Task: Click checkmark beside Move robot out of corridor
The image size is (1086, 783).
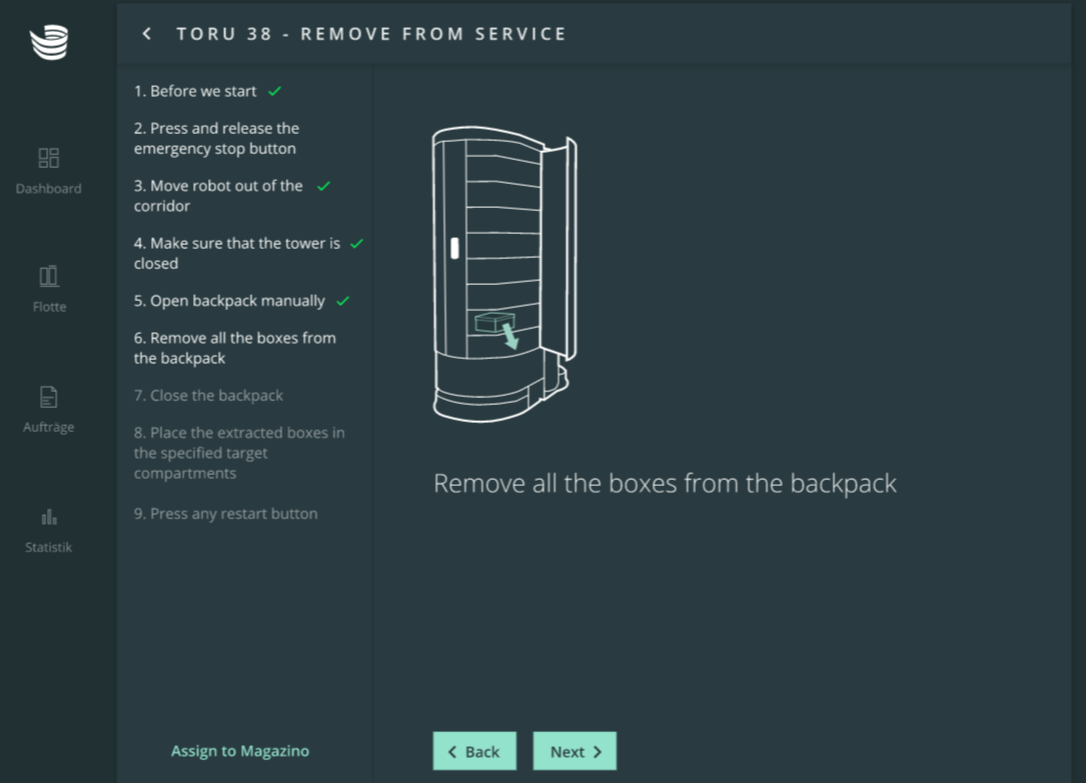Action: 324,186
